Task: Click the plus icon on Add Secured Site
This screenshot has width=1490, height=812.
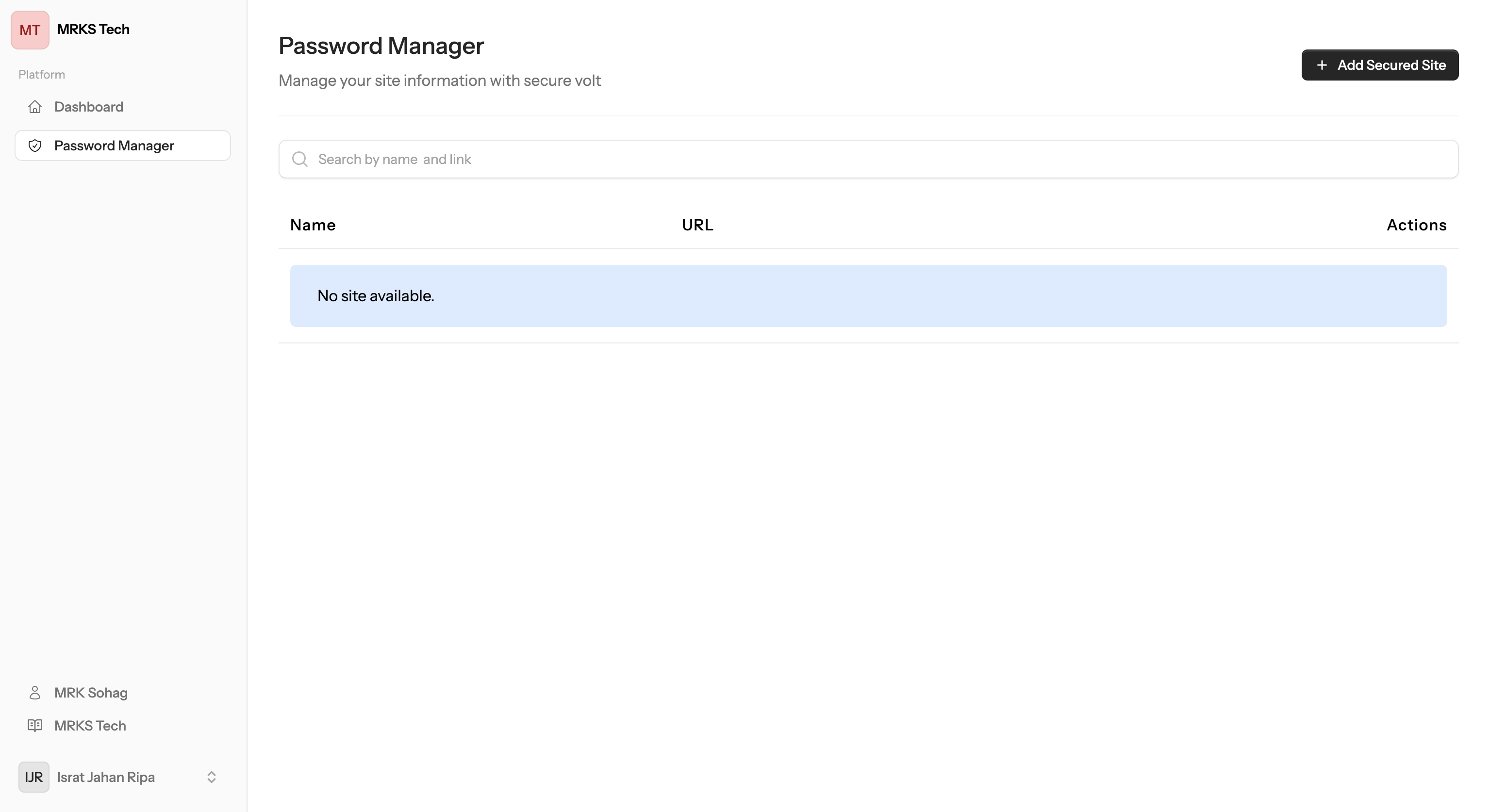Action: pos(1322,65)
